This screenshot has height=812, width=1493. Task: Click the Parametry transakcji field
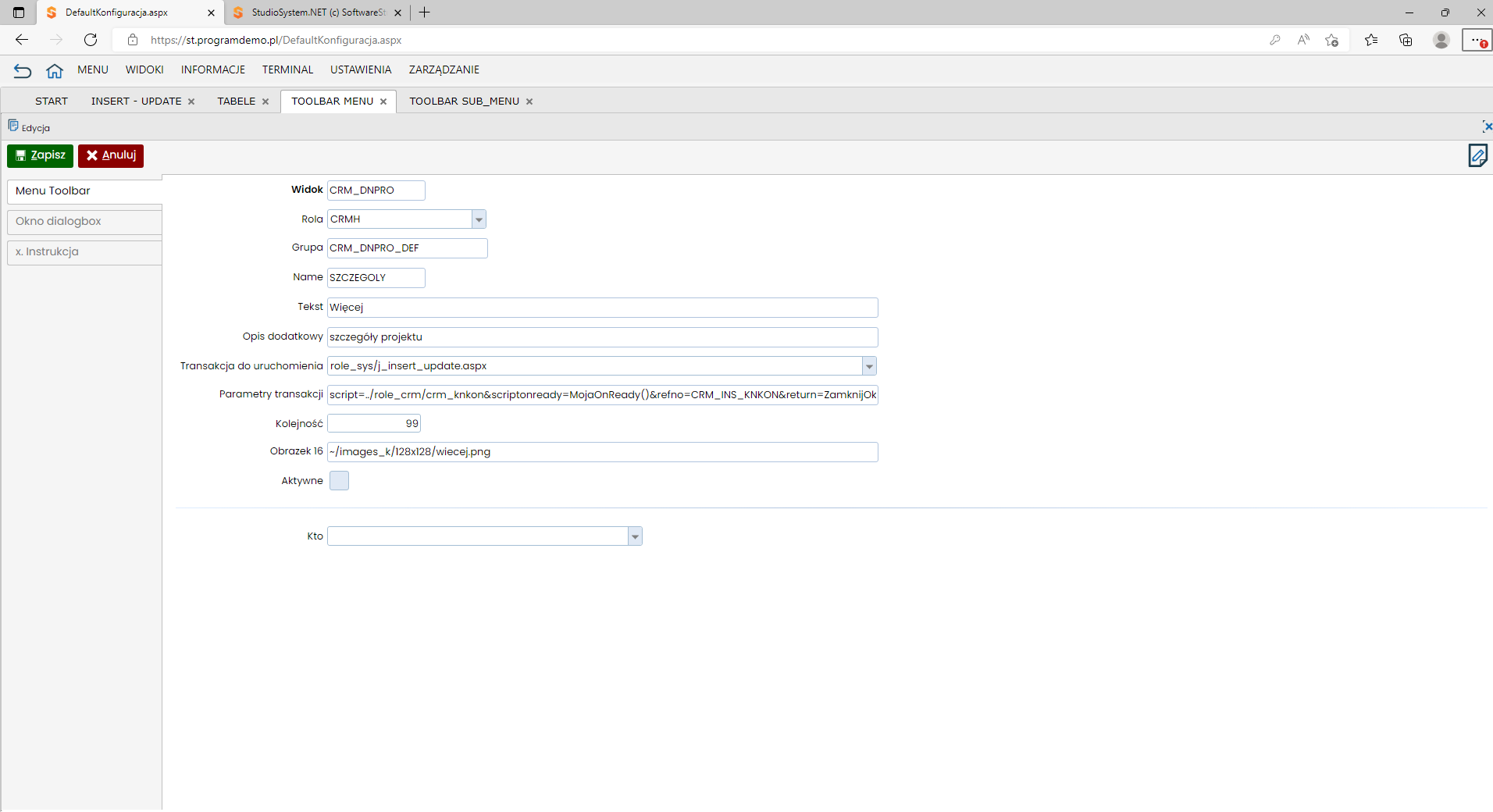point(603,395)
